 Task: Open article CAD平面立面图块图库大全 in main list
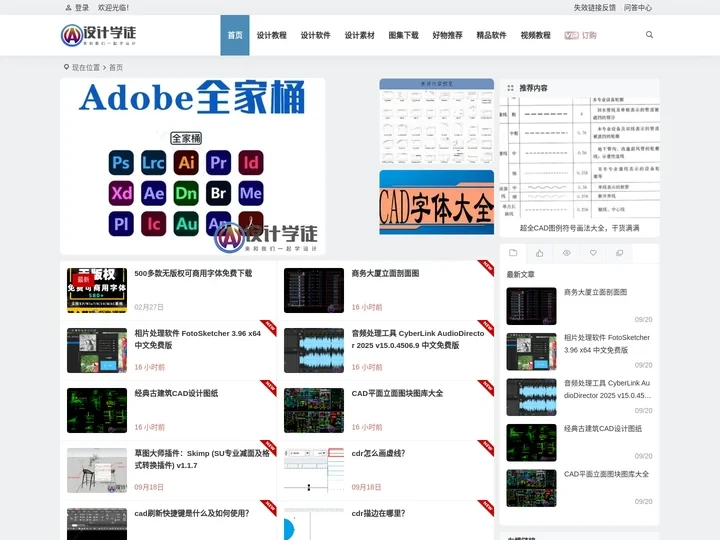[397, 393]
